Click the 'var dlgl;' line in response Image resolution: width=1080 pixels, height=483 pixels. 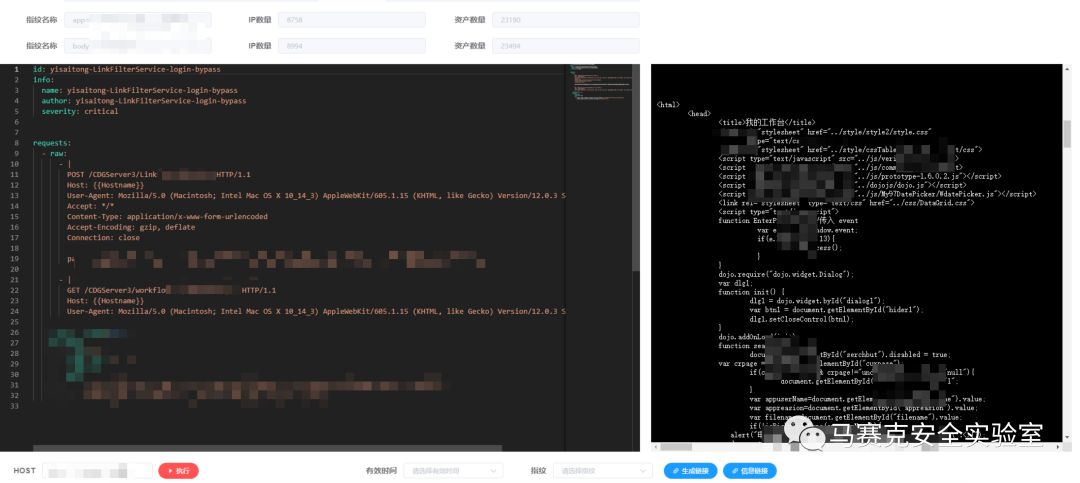[x=736, y=282]
